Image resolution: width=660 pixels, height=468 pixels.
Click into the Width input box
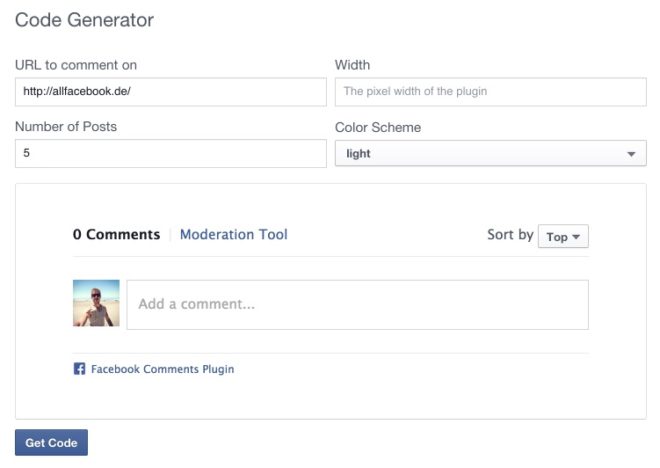pyautogui.click(x=490, y=92)
